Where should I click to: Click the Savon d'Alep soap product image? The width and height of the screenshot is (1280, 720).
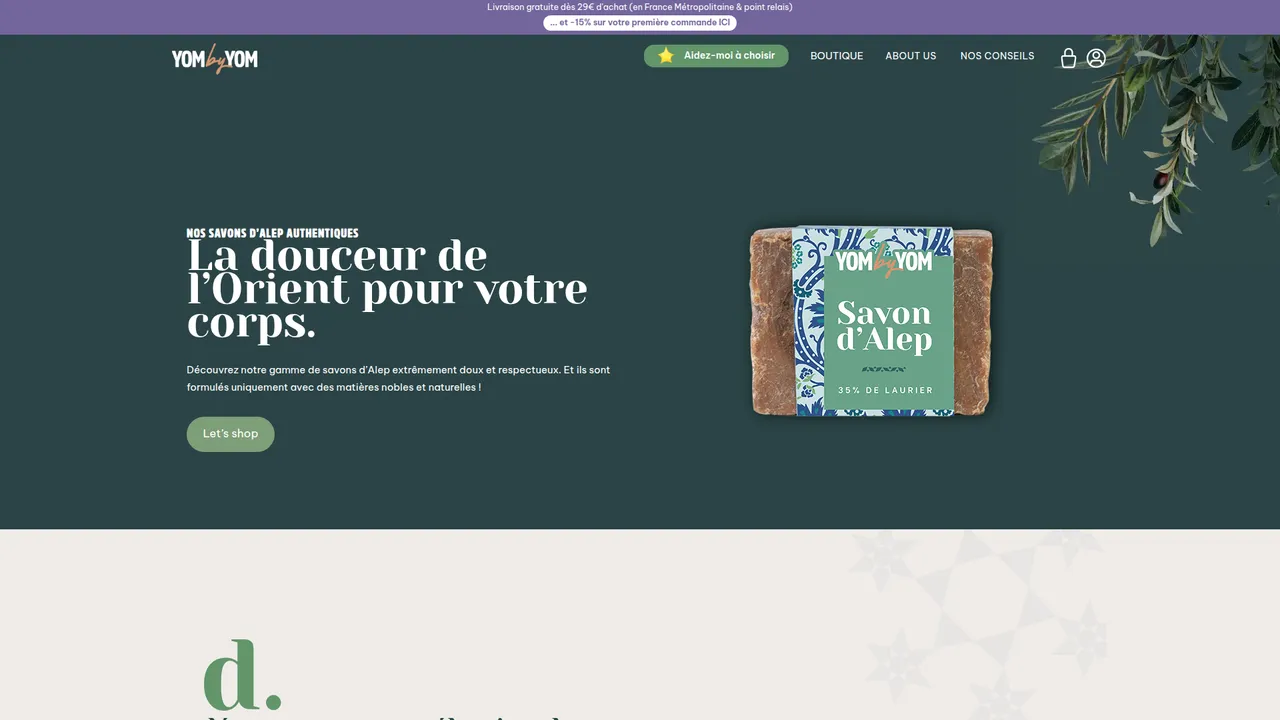[x=872, y=321]
